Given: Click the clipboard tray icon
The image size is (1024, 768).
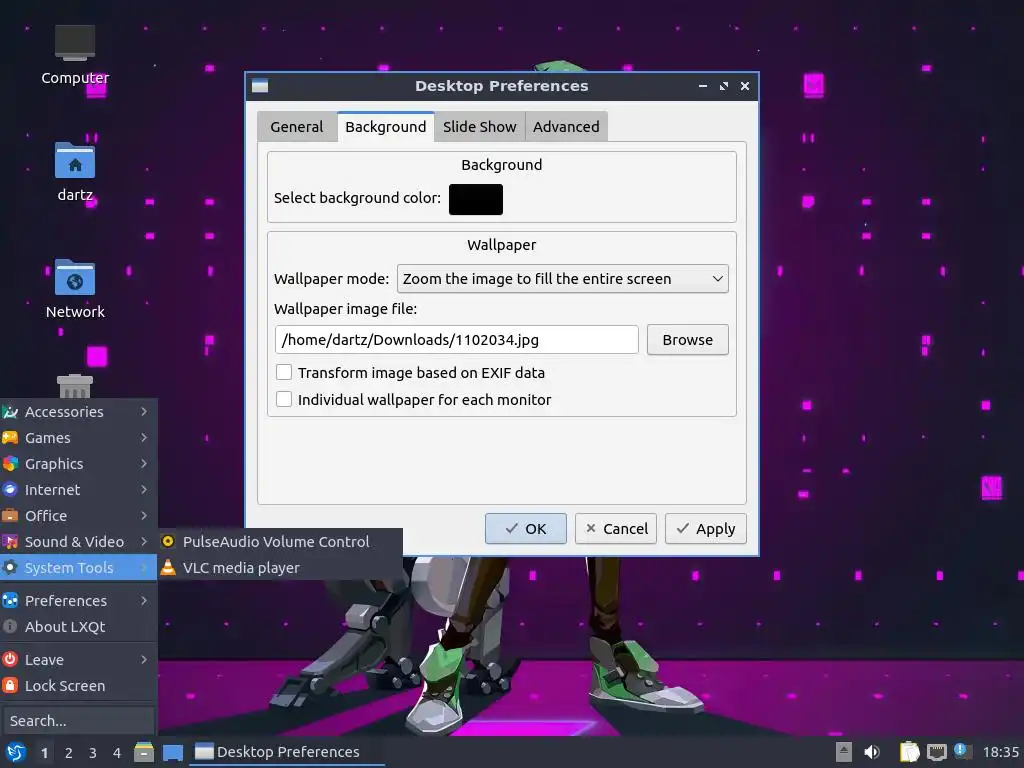Looking at the screenshot, I should (909, 752).
